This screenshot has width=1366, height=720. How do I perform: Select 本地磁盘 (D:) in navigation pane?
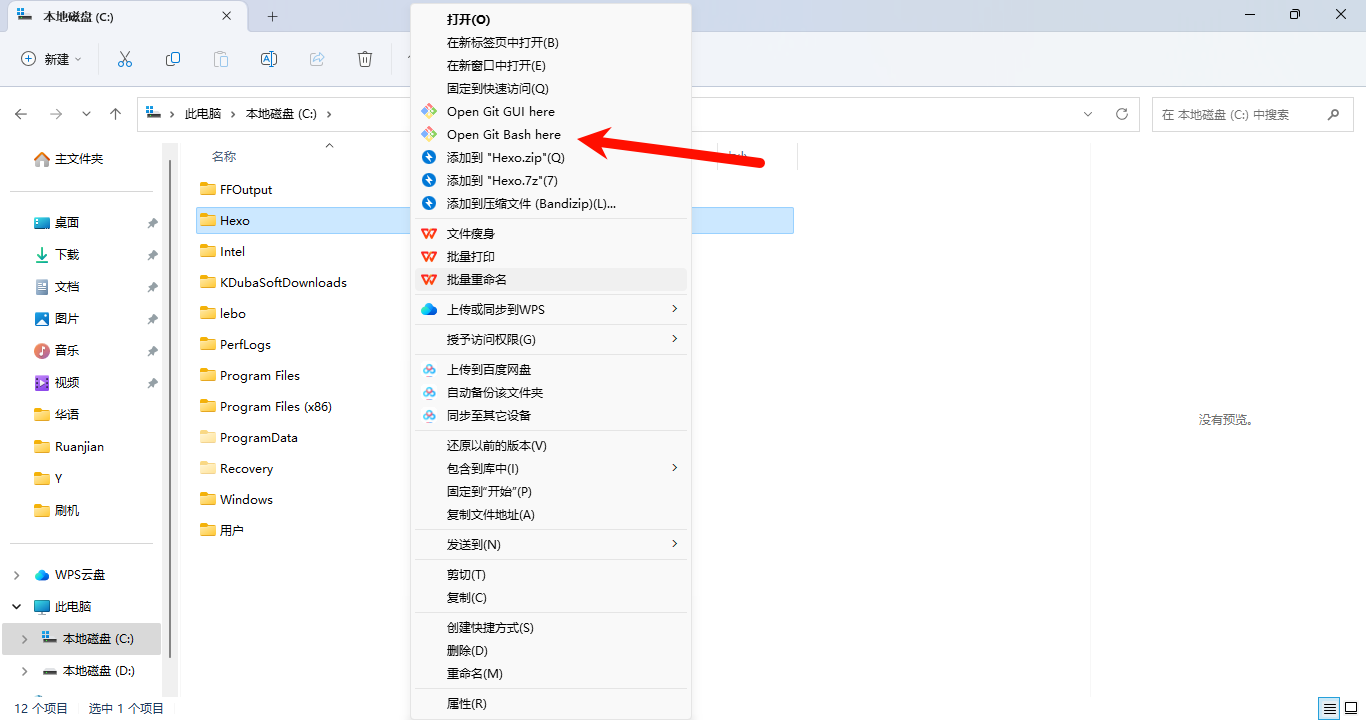(98, 671)
